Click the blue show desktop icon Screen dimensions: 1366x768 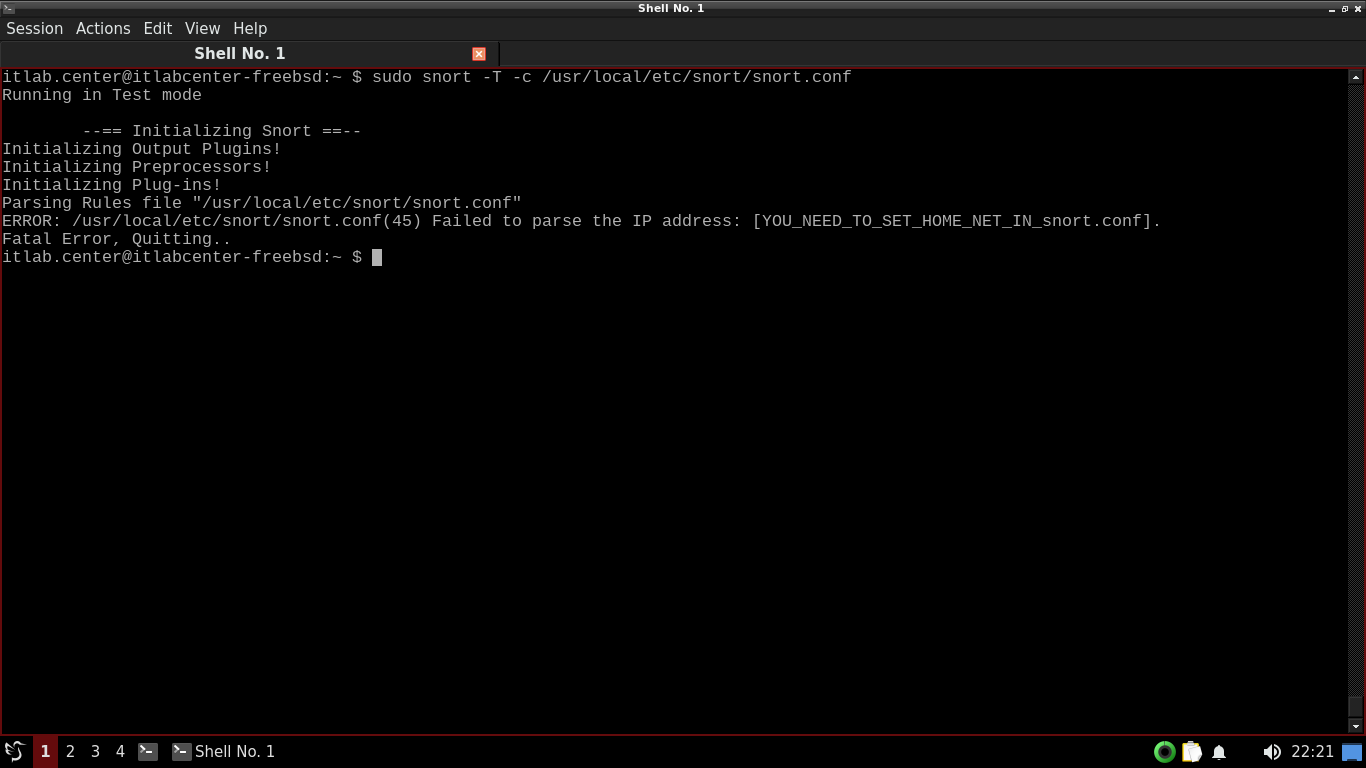point(1352,752)
